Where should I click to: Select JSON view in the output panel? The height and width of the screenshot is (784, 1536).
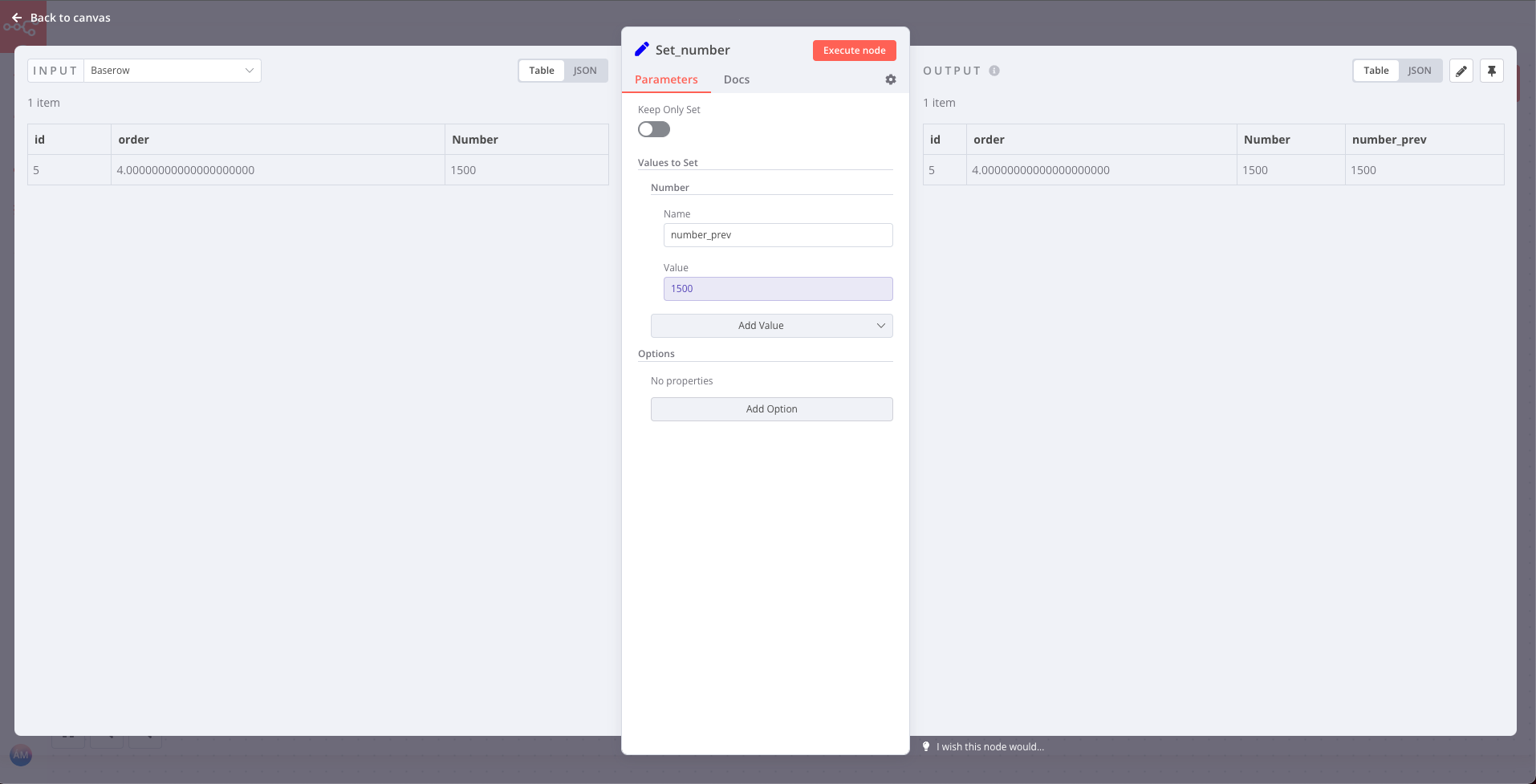coord(1420,71)
